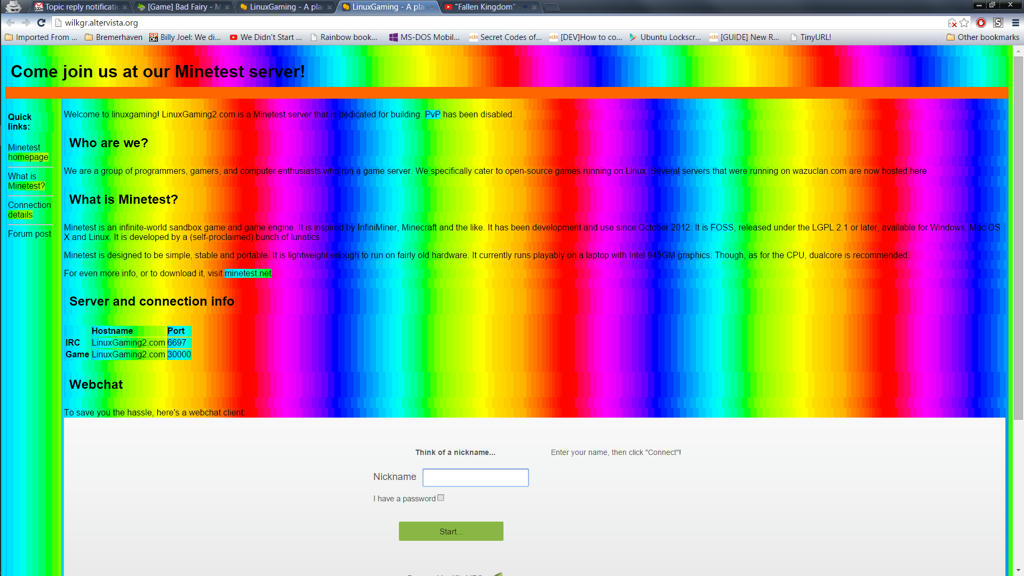Bookmark this page with the star icon
The image size is (1024, 576).
click(965, 22)
